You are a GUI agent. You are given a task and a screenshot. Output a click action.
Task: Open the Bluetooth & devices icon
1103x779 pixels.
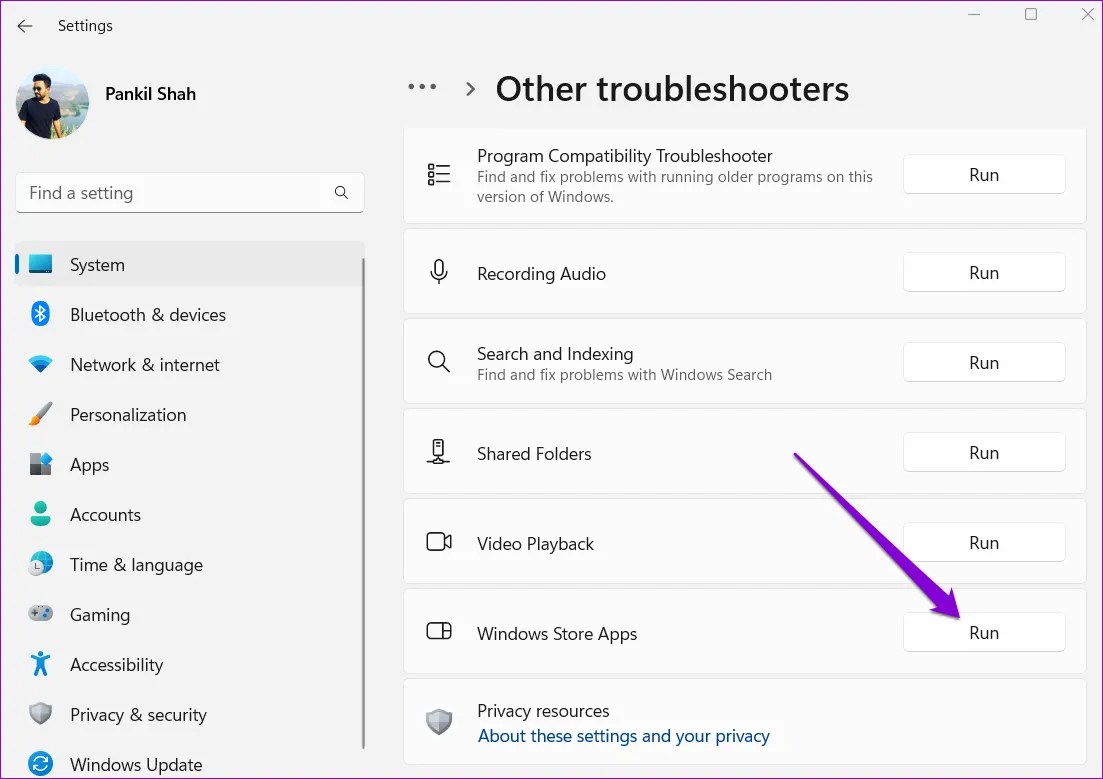[40, 315]
